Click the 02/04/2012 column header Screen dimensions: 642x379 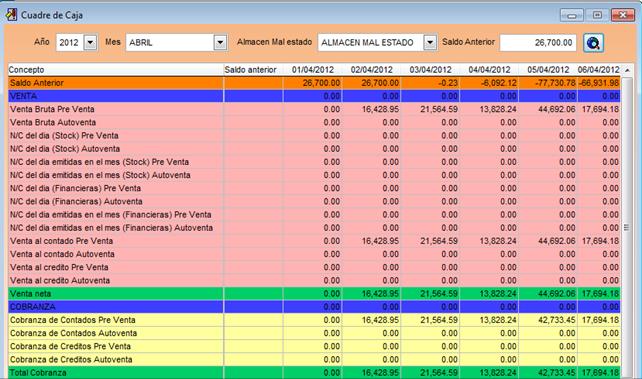tap(371, 70)
